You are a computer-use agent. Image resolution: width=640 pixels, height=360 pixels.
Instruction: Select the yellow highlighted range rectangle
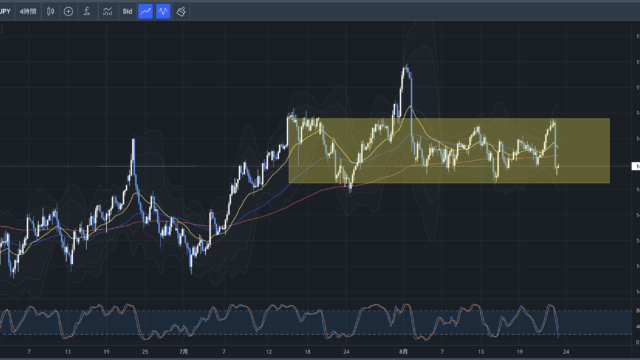tap(449, 151)
